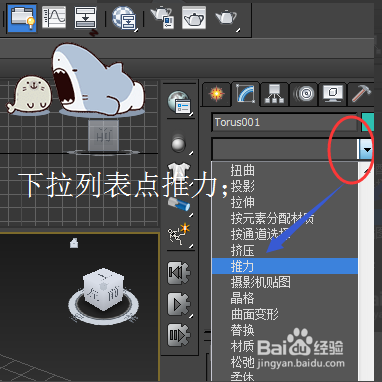Click the MassFX cloth shirt icon
This screenshot has height=382, width=382.
[178, 170]
